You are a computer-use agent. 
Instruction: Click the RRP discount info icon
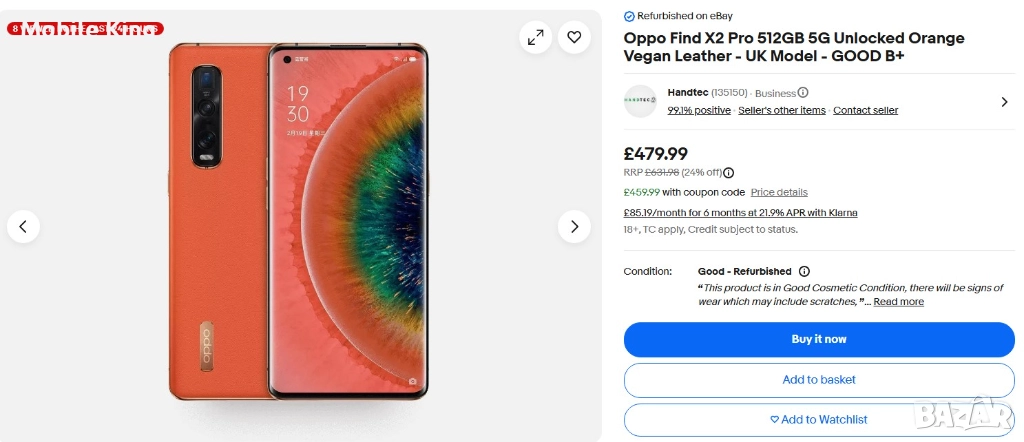(x=729, y=173)
